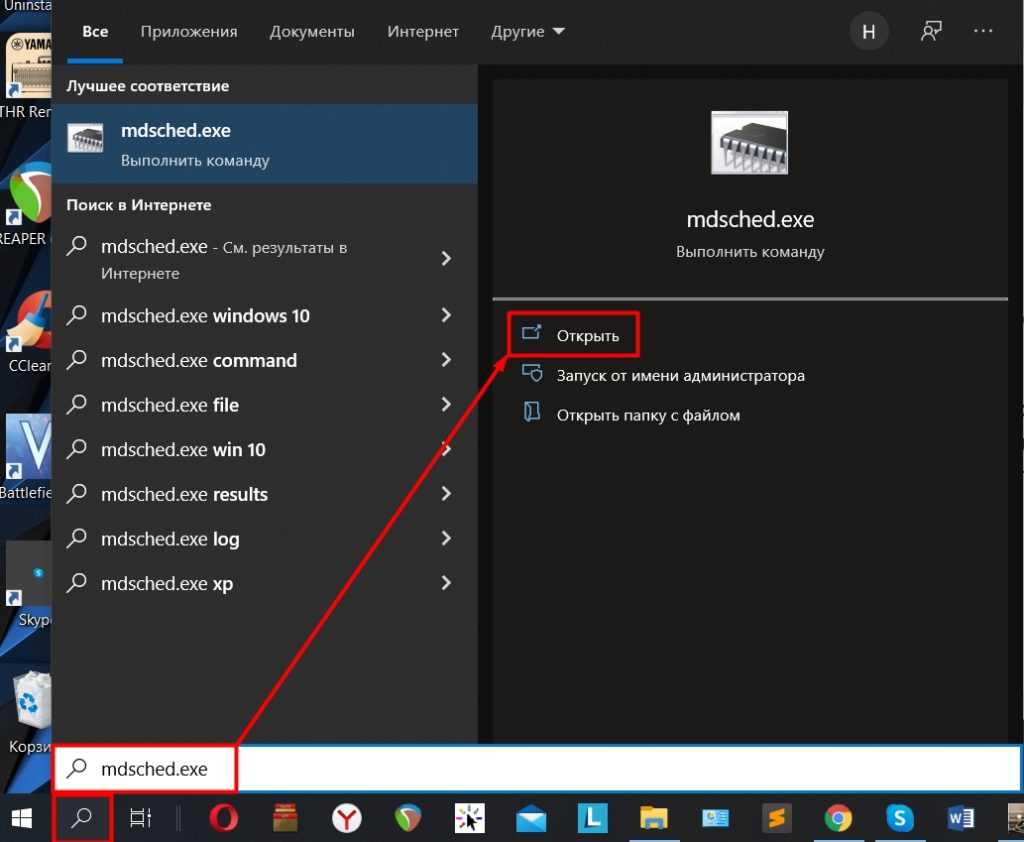Open Task View from the taskbar

(141, 818)
